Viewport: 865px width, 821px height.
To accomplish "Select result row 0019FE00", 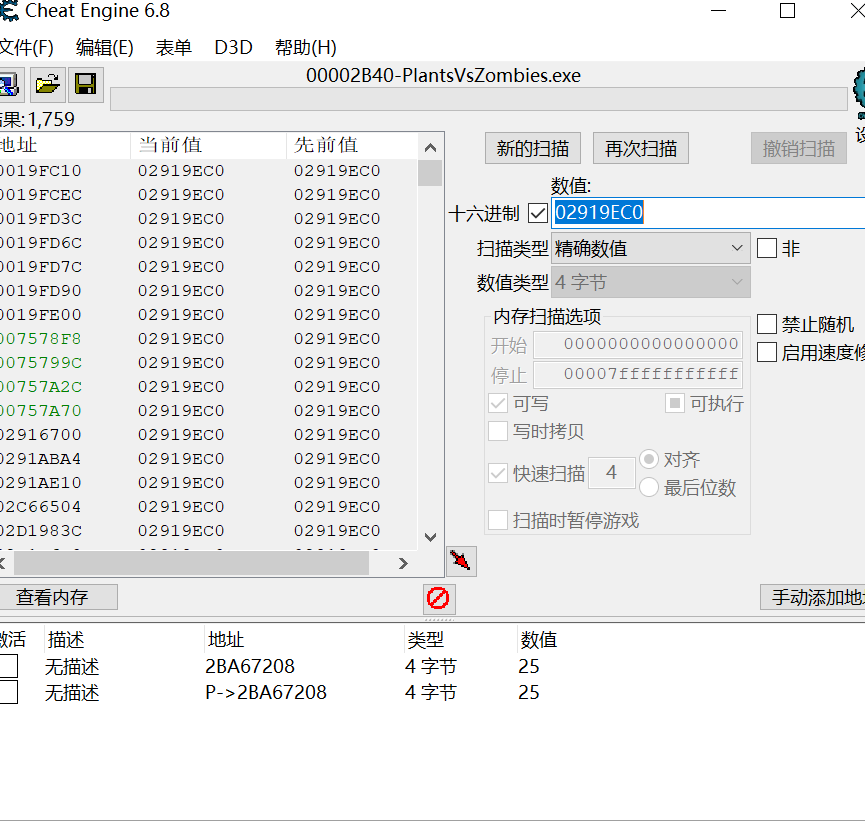I will pyautogui.click(x=209, y=315).
